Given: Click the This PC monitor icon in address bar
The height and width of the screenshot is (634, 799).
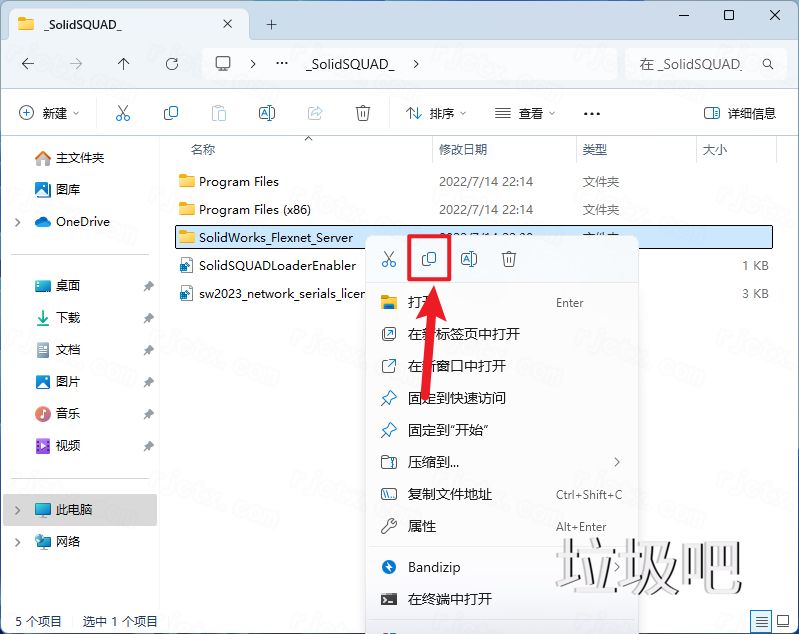Looking at the screenshot, I should click(223, 64).
